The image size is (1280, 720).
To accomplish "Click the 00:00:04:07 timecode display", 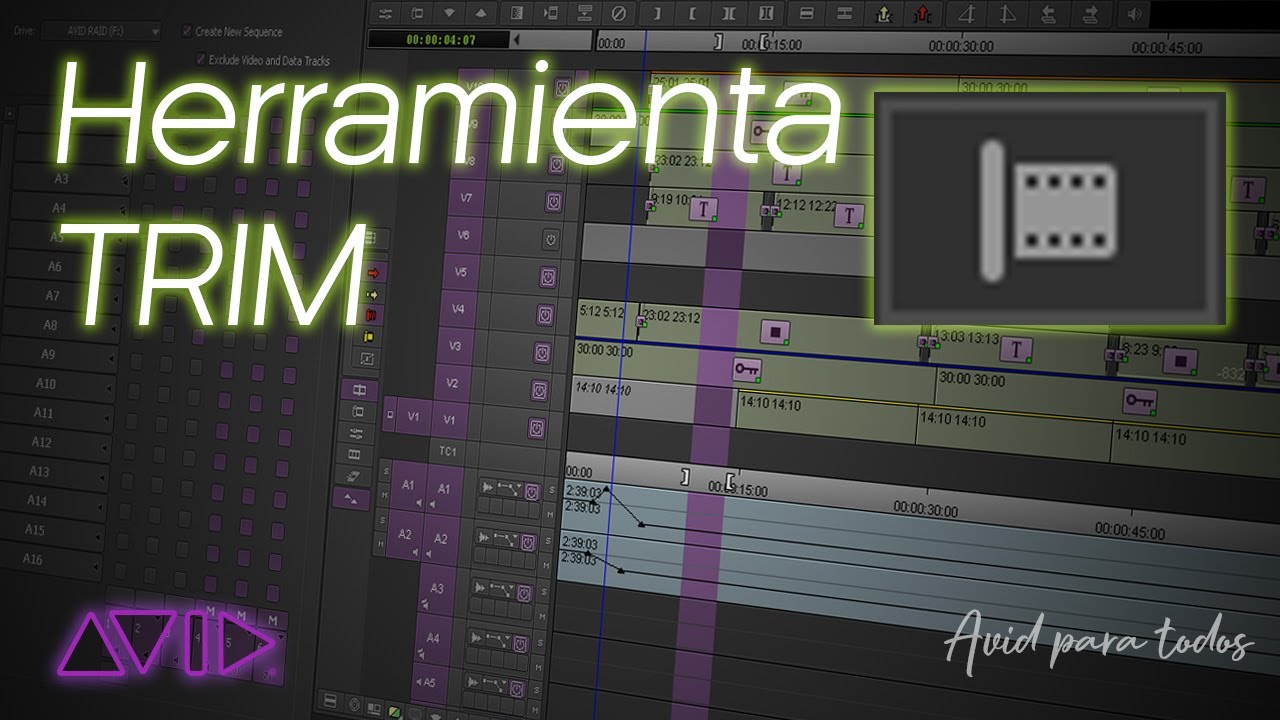I will coord(441,40).
